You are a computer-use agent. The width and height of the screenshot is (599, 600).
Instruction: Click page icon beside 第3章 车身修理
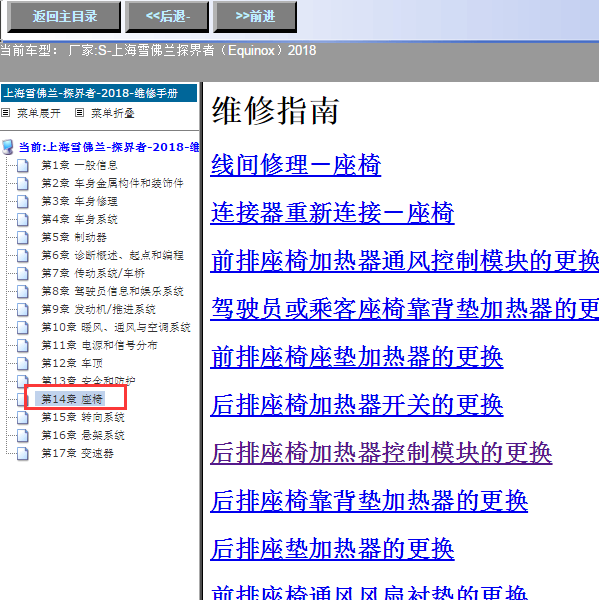(x=23, y=202)
